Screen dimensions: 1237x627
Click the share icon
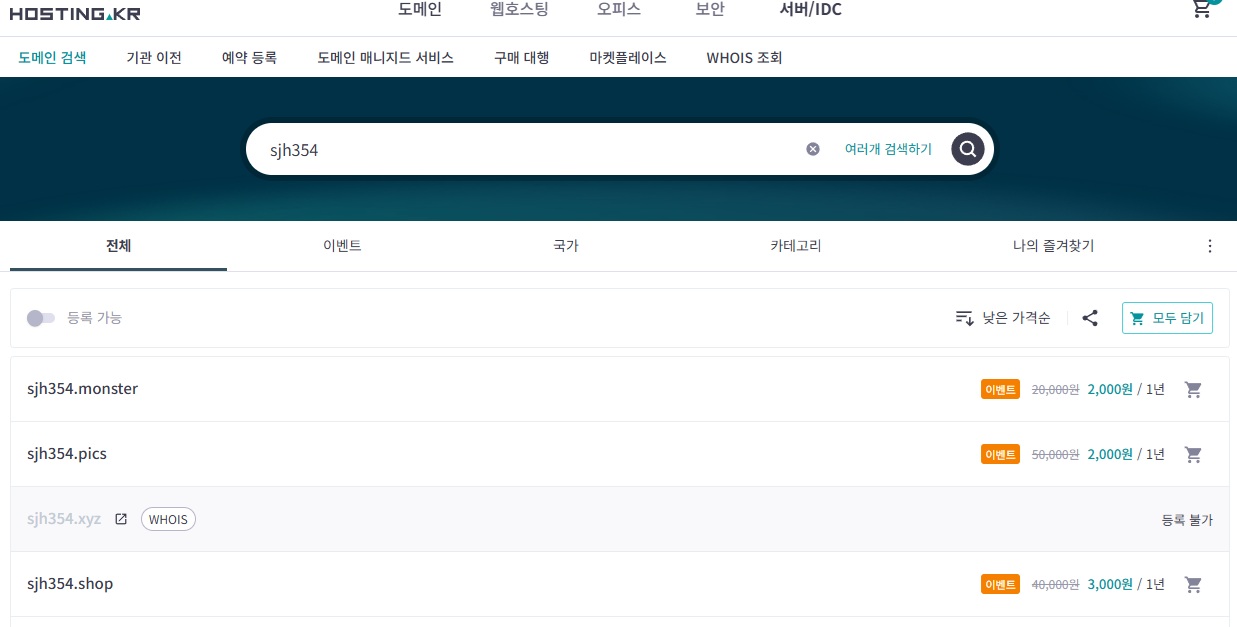coord(1090,318)
